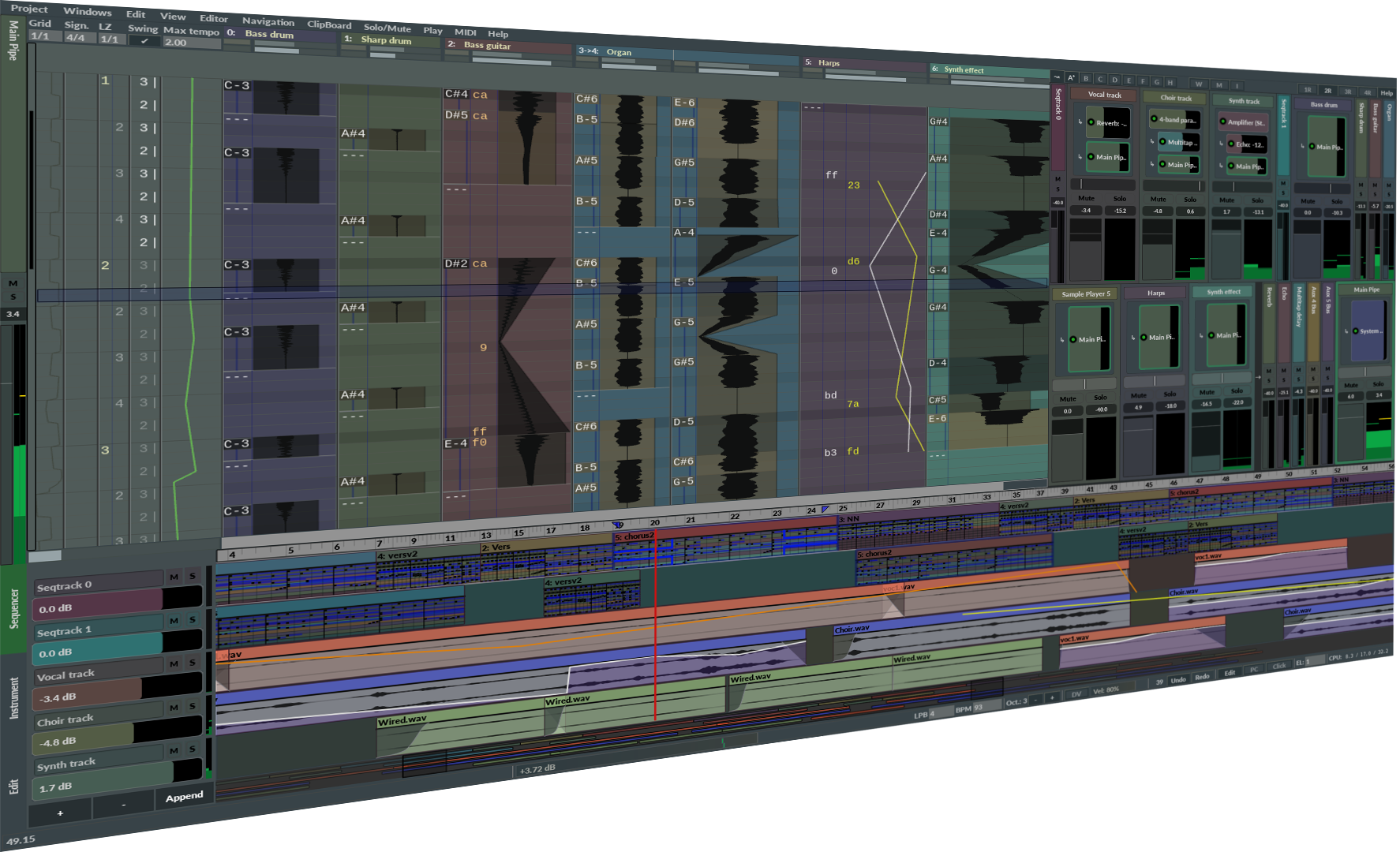
Task: Click the routing arrow beside Bass drum Main Pipe
Action: [1301, 146]
